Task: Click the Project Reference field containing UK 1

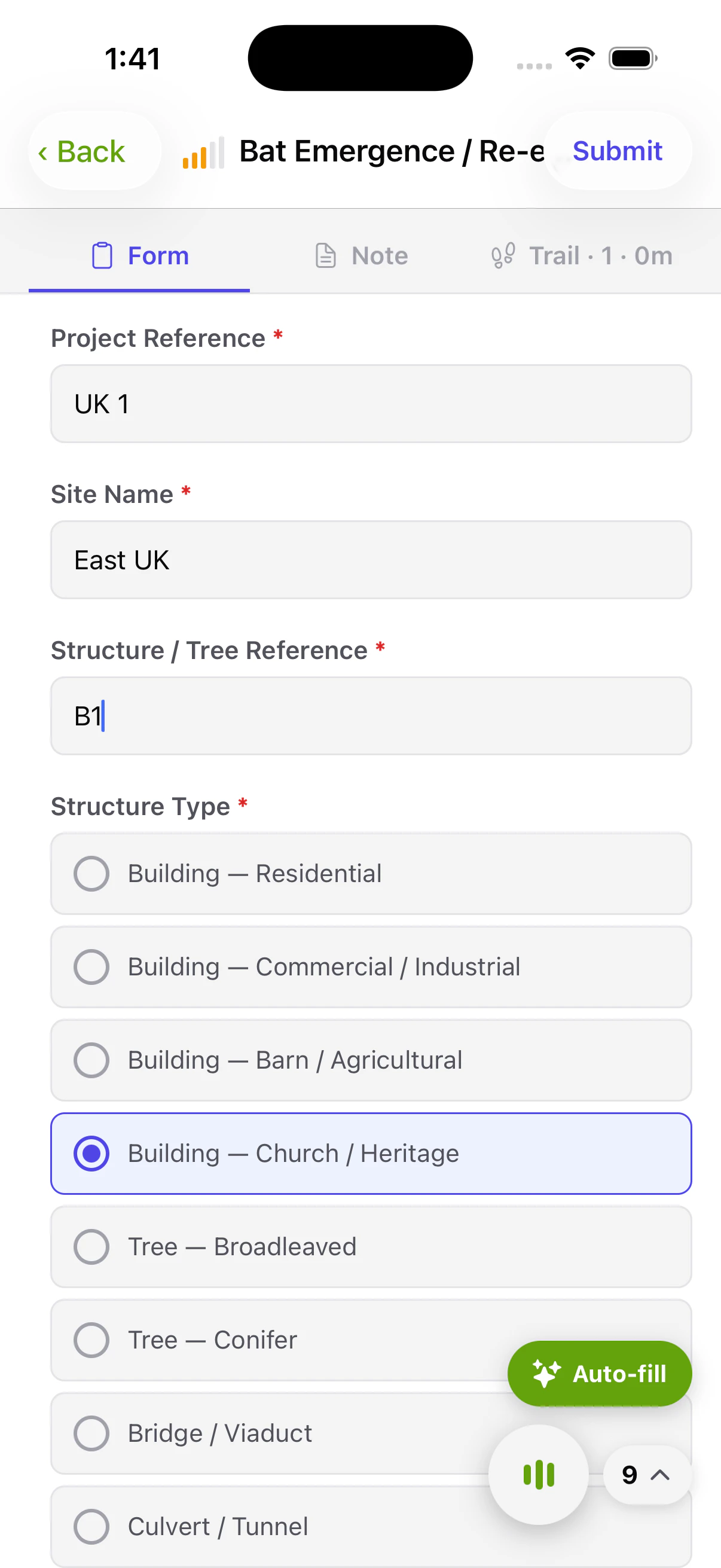Action: 371,404
